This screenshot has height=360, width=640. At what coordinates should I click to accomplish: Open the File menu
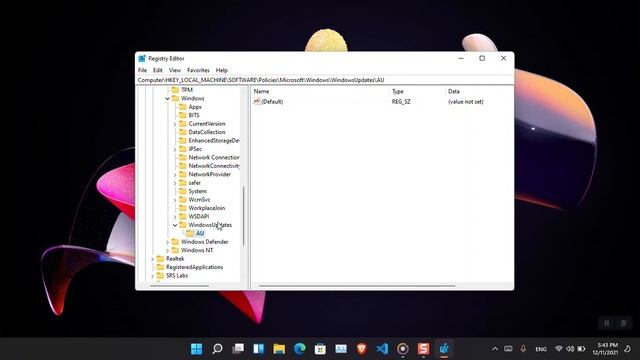click(142, 70)
